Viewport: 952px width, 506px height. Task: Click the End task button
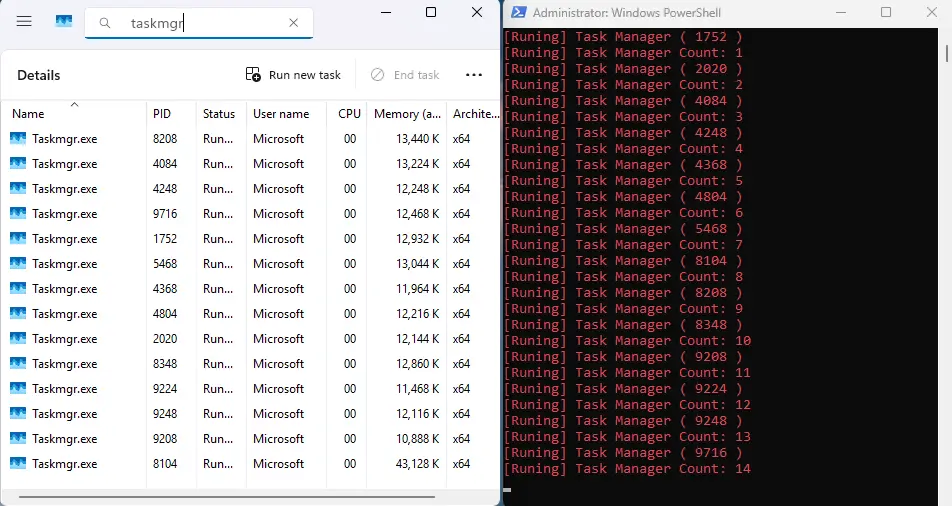click(x=405, y=75)
